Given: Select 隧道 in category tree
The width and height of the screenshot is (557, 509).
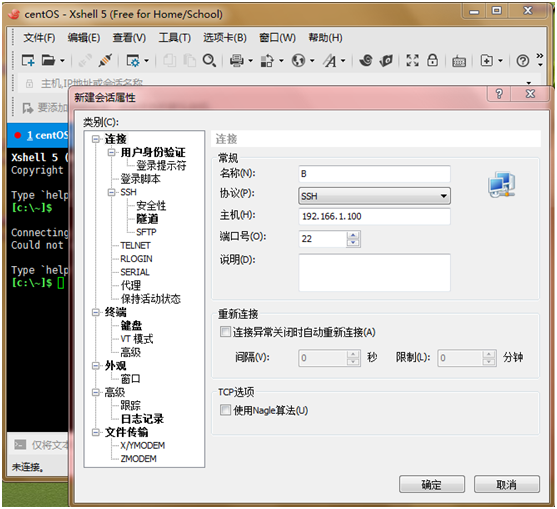Looking at the screenshot, I should 147,219.
